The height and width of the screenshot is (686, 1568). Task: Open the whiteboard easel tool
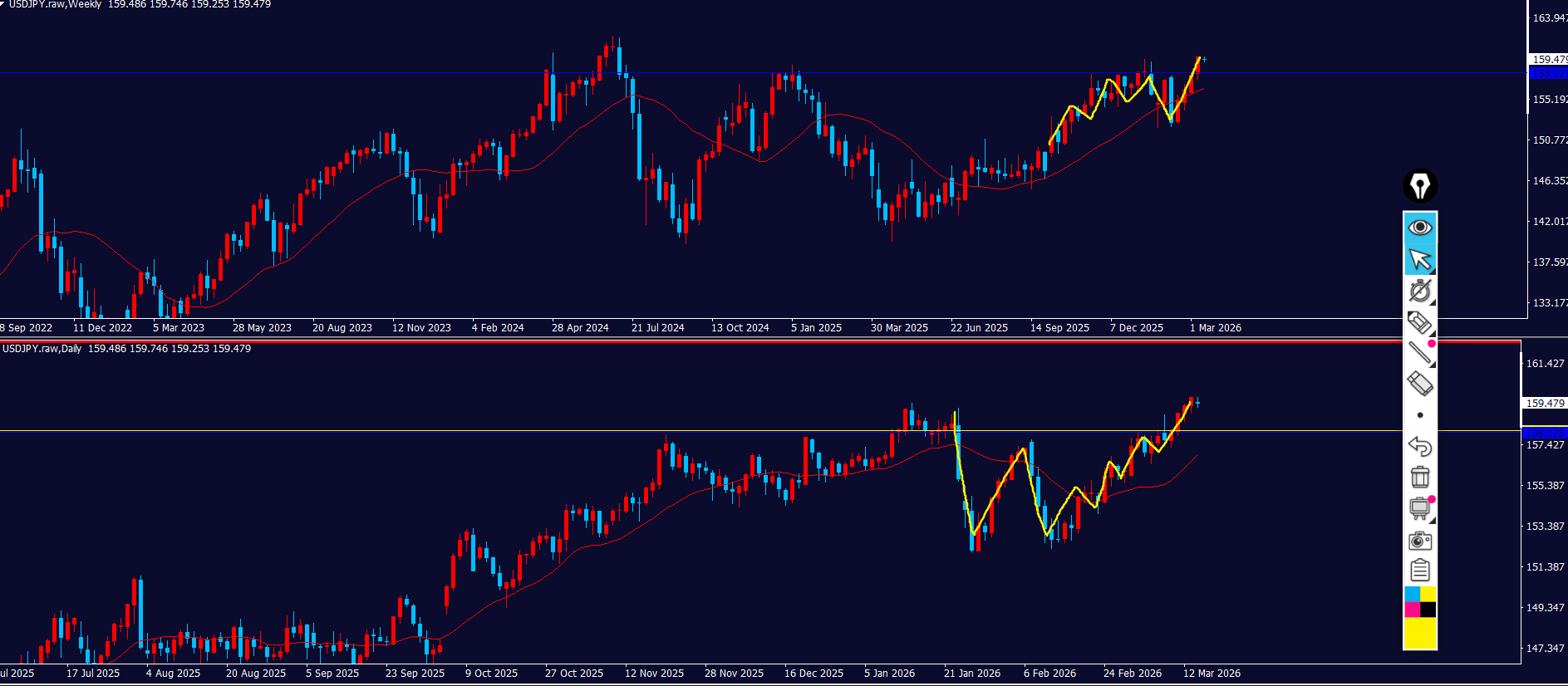[1419, 508]
